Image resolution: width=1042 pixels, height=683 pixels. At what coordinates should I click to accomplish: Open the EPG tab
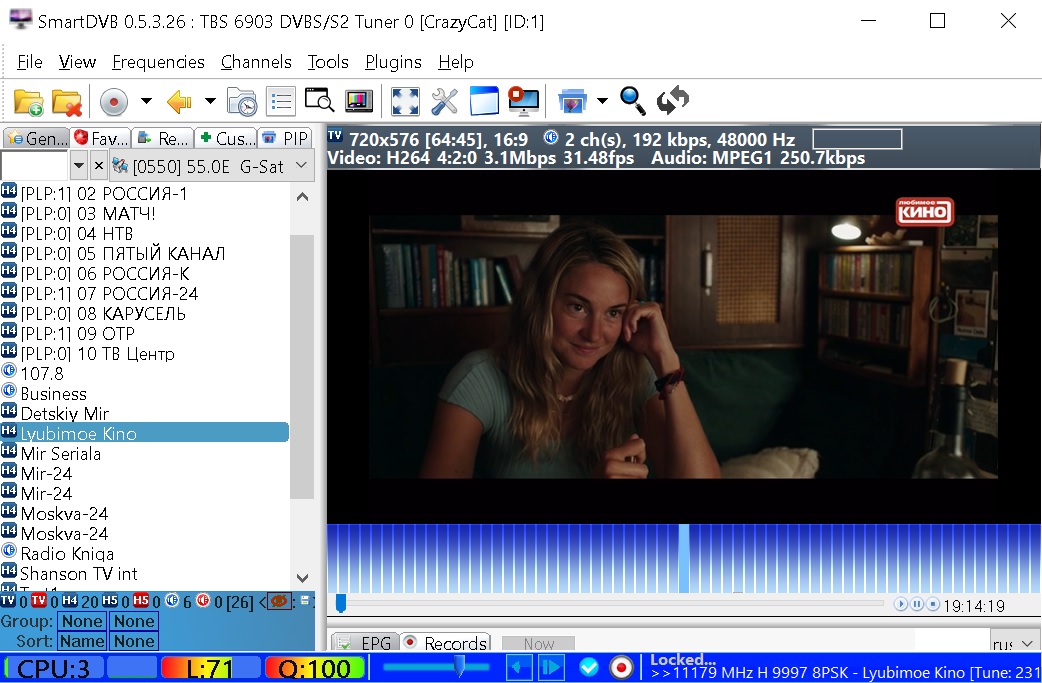[364, 642]
